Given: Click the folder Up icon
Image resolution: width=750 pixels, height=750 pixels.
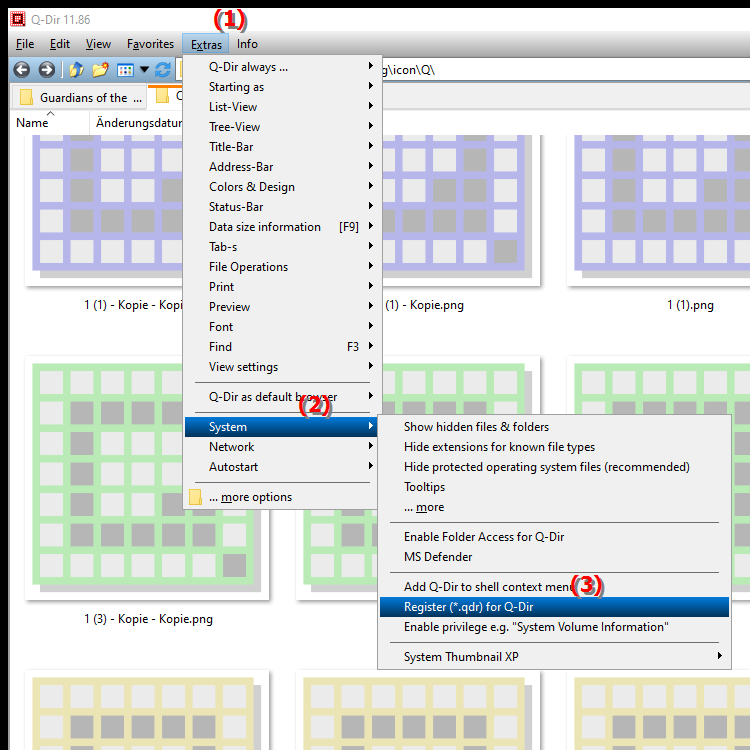Looking at the screenshot, I should [x=76, y=70].
